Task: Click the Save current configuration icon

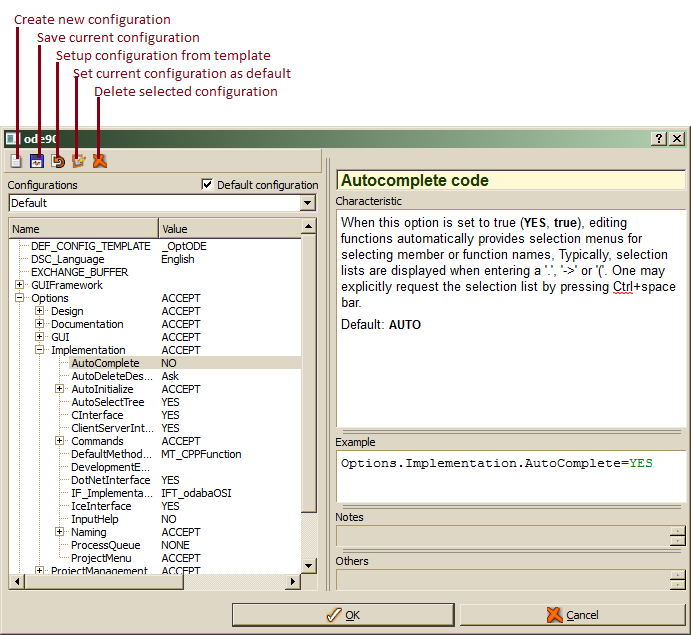Action: point(37,161)
